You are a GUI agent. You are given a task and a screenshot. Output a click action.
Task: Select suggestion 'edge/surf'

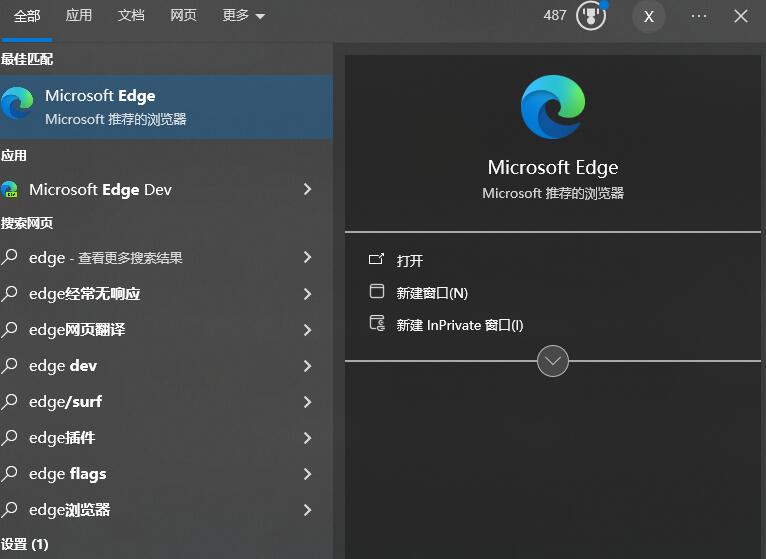(x=65, y=402)
